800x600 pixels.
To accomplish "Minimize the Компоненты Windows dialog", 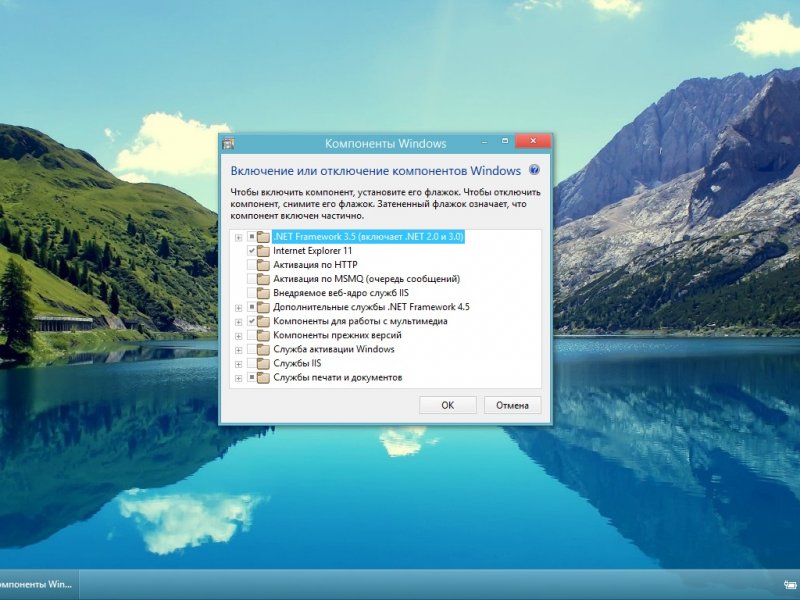I will pyautogui.click(x=485, y=141).
